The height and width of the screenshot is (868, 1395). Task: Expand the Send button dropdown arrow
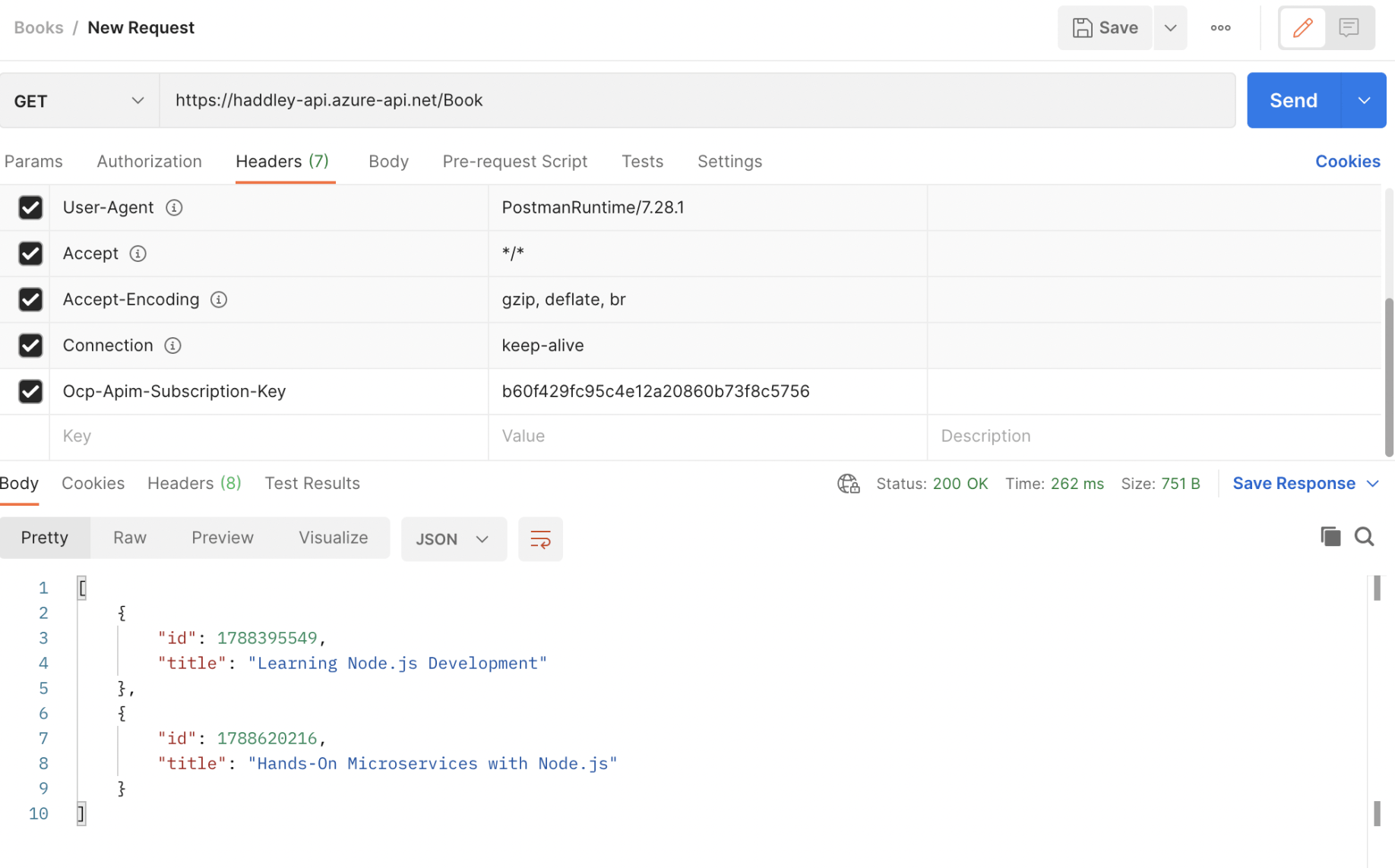pos(1364,101)
